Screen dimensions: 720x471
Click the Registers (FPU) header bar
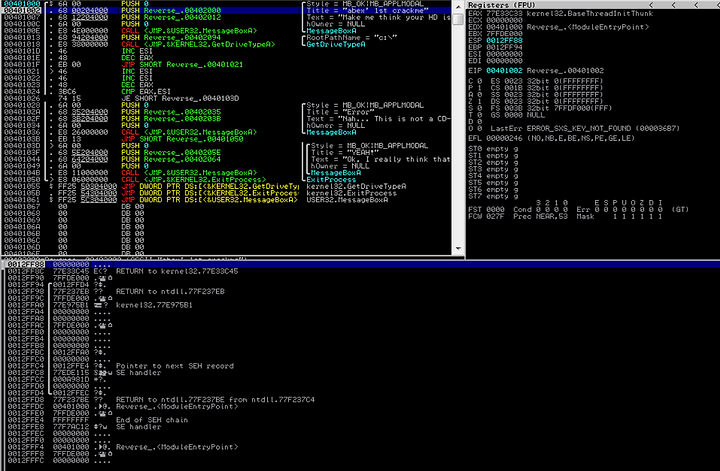[x=593, y=5]
